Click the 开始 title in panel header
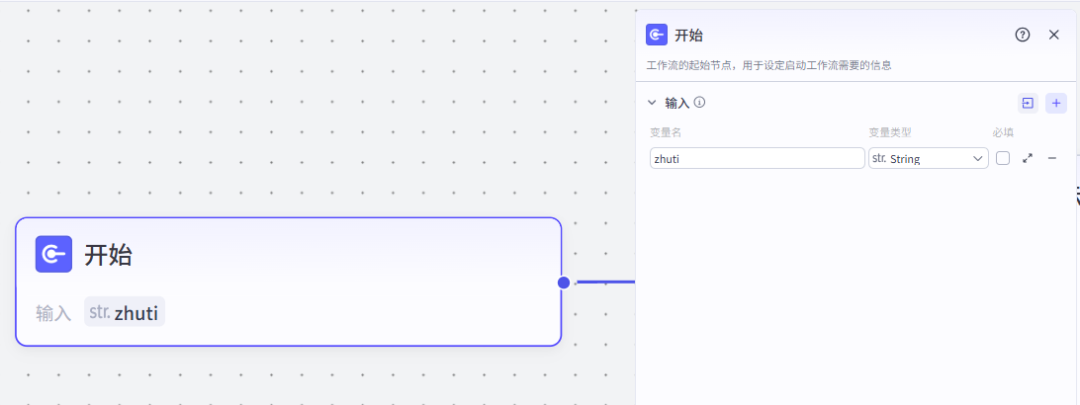Screen dimensions: 1080x405 click(688, 35)
